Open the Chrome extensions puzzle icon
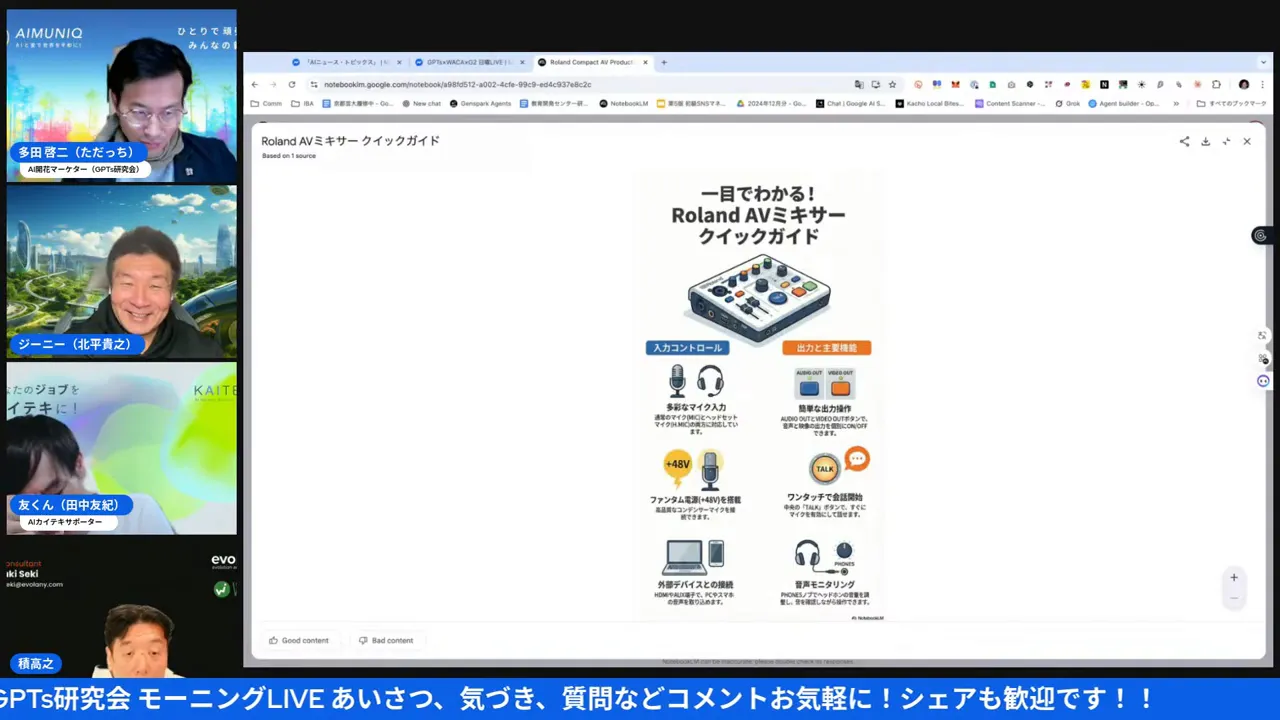The image size is (1280, 720). (1216, 84)
